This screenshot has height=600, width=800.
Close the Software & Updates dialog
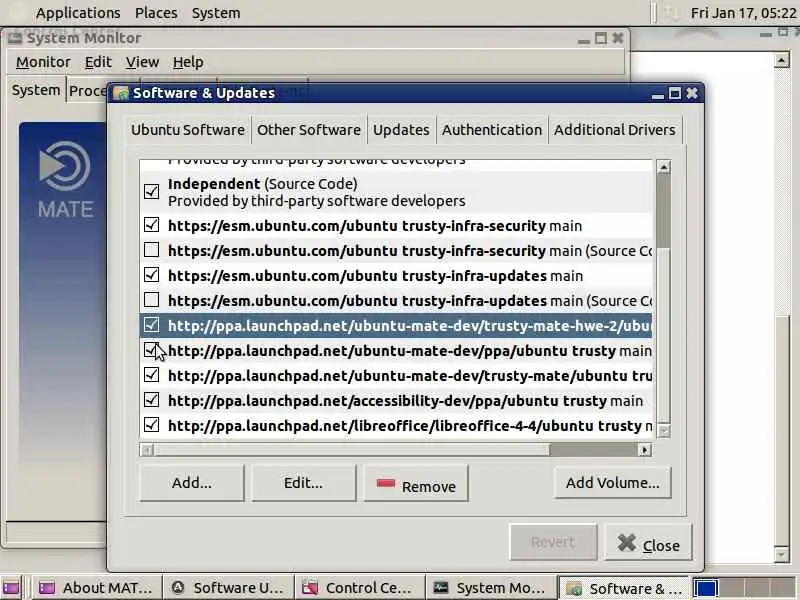(648, 542)
